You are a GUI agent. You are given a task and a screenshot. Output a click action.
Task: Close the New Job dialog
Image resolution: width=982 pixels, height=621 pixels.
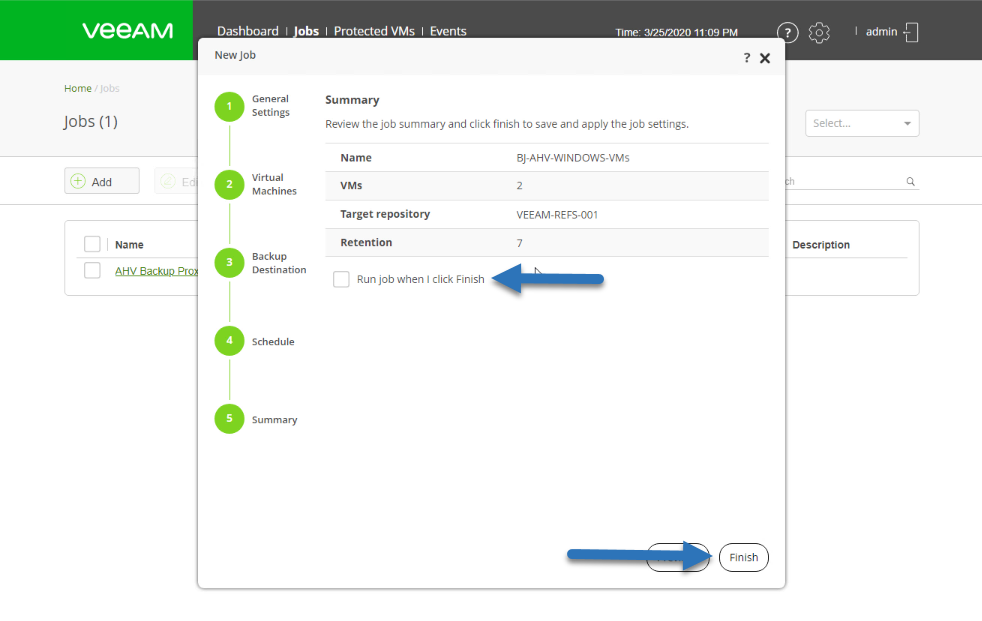coord(765,58)
